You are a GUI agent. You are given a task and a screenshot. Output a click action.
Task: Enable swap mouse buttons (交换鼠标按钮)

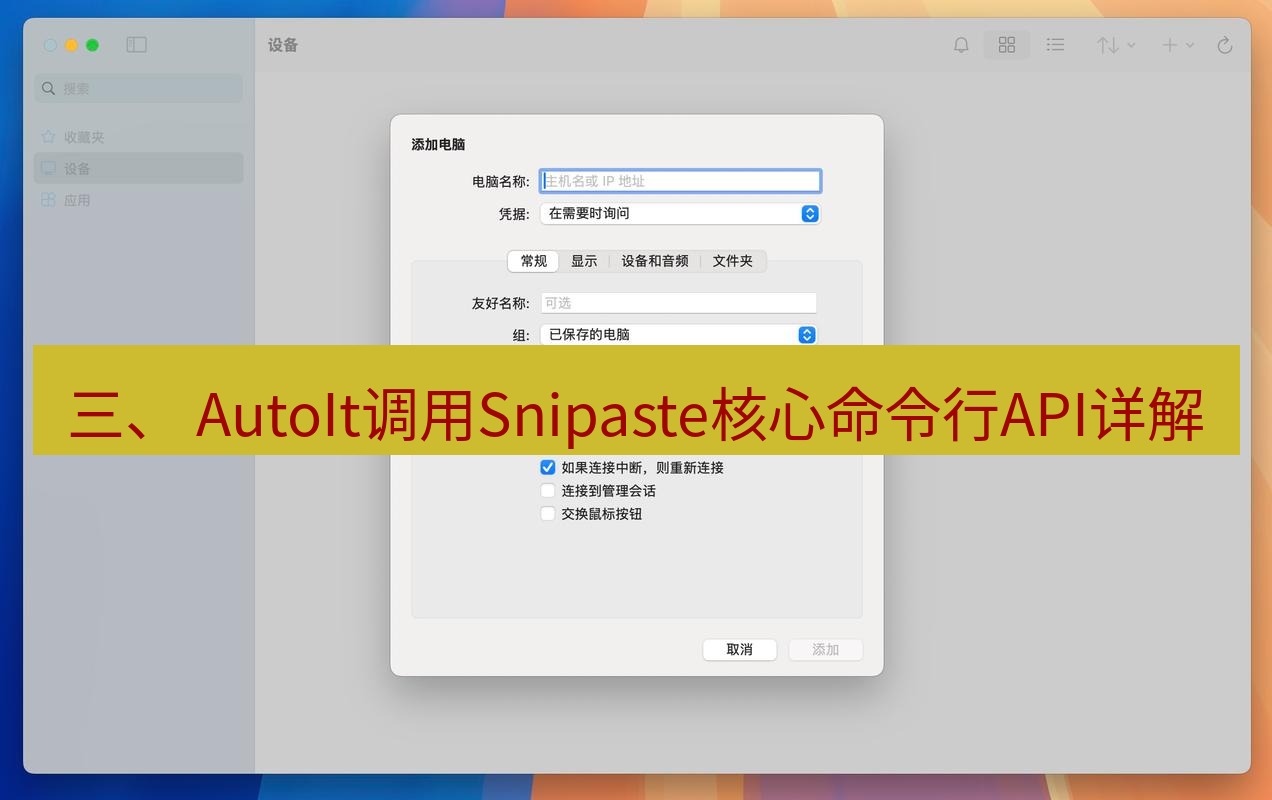point(548,513)
